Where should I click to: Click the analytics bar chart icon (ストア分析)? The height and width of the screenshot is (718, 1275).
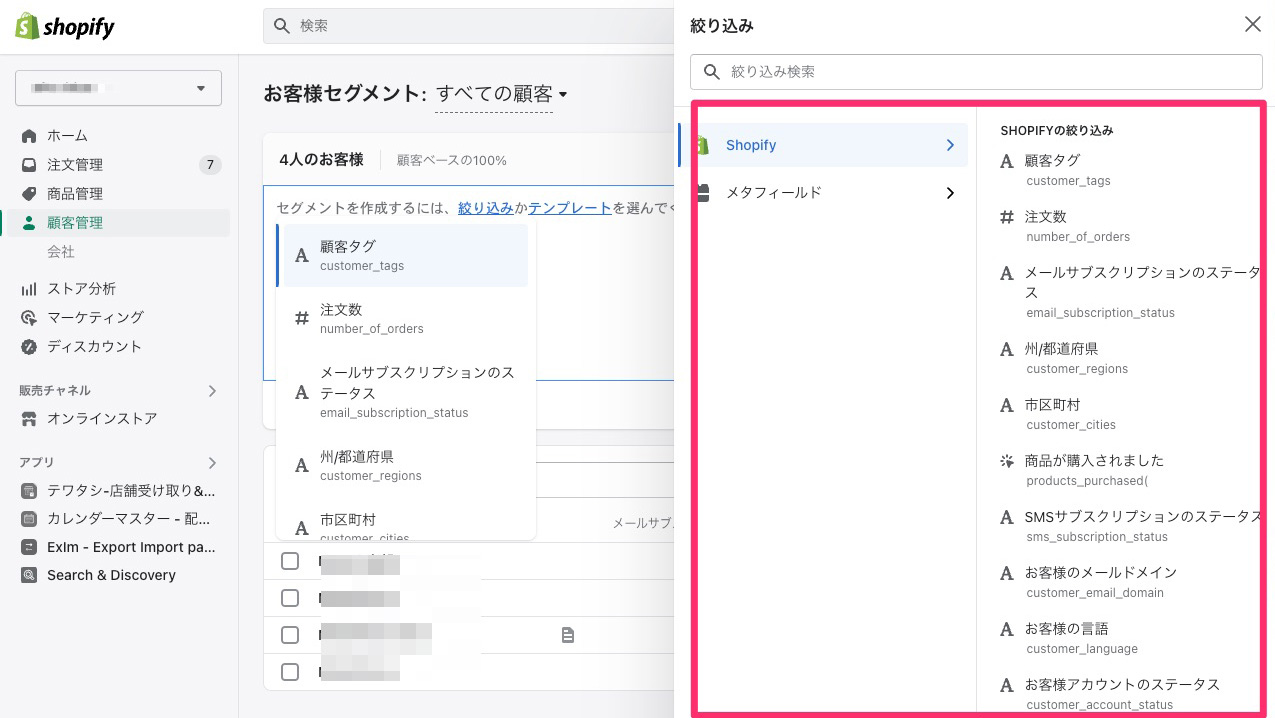29,289
